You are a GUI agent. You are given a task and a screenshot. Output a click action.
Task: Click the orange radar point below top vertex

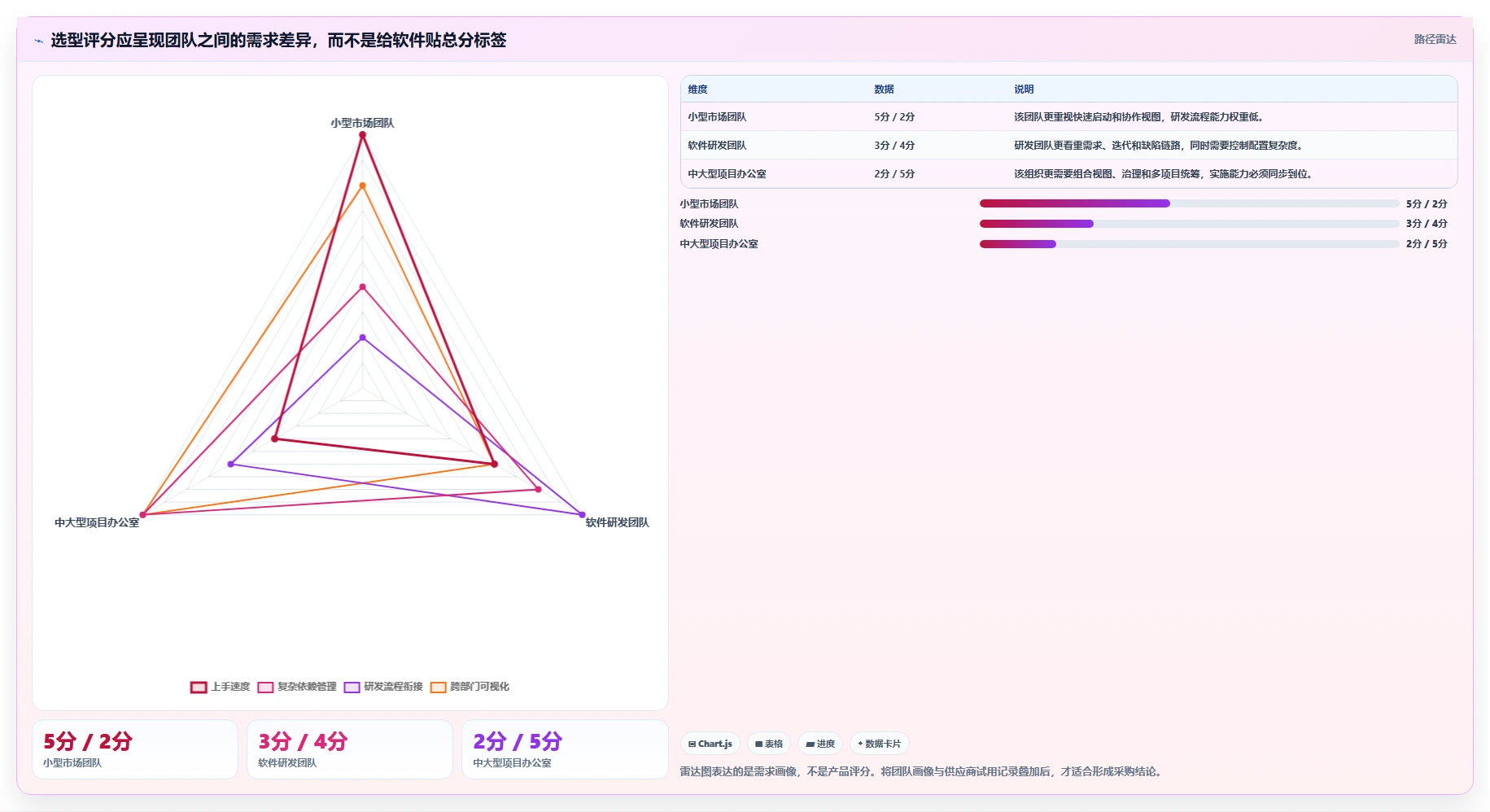coord(362,186)
